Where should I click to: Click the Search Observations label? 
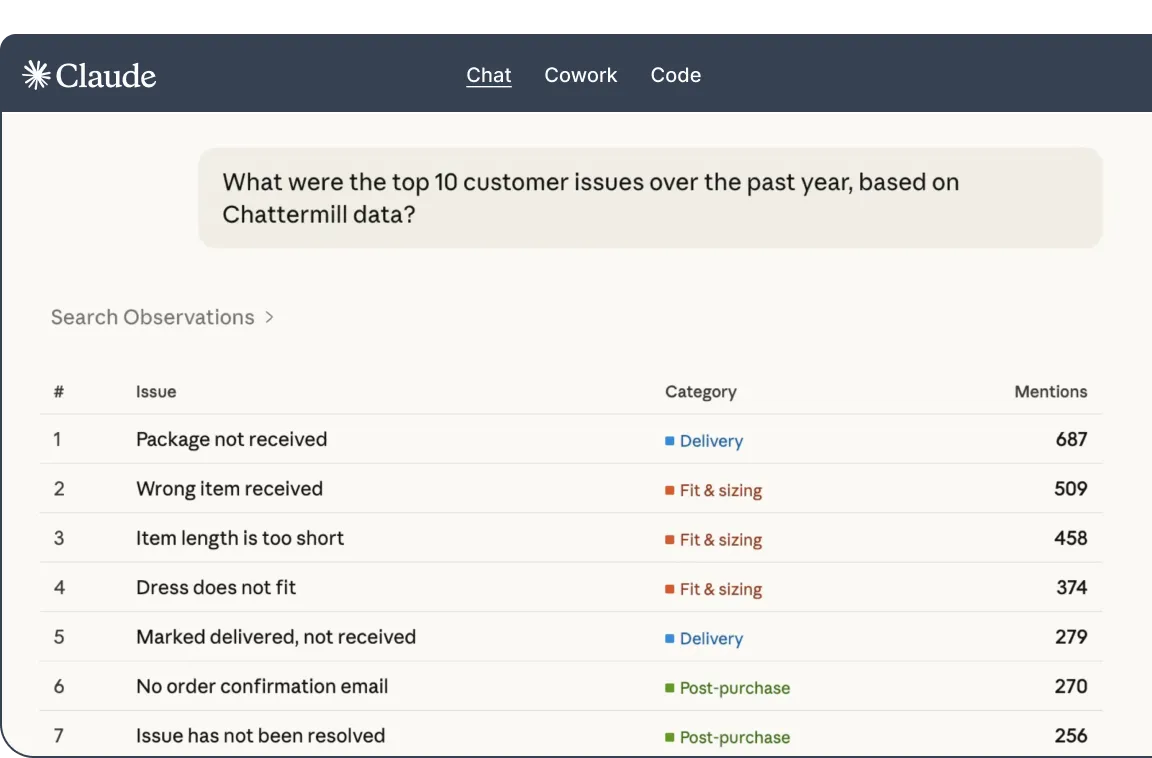coord(152,317)
